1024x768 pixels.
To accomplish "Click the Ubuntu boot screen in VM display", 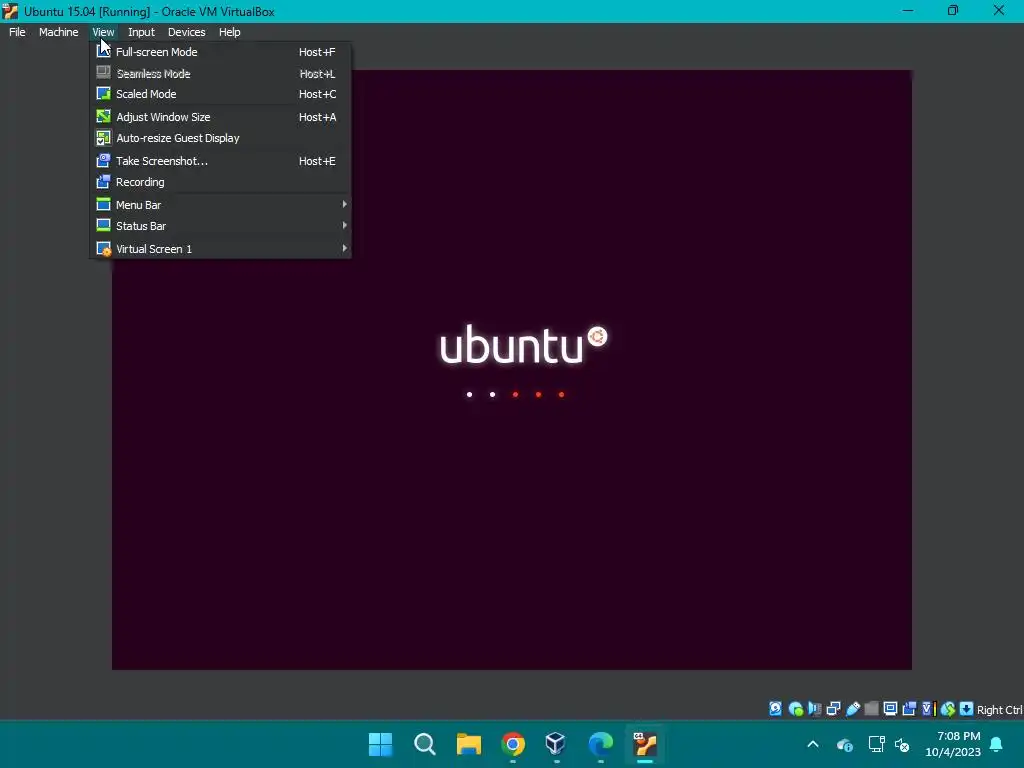I will pyautogui.click(x=511, y=370).
